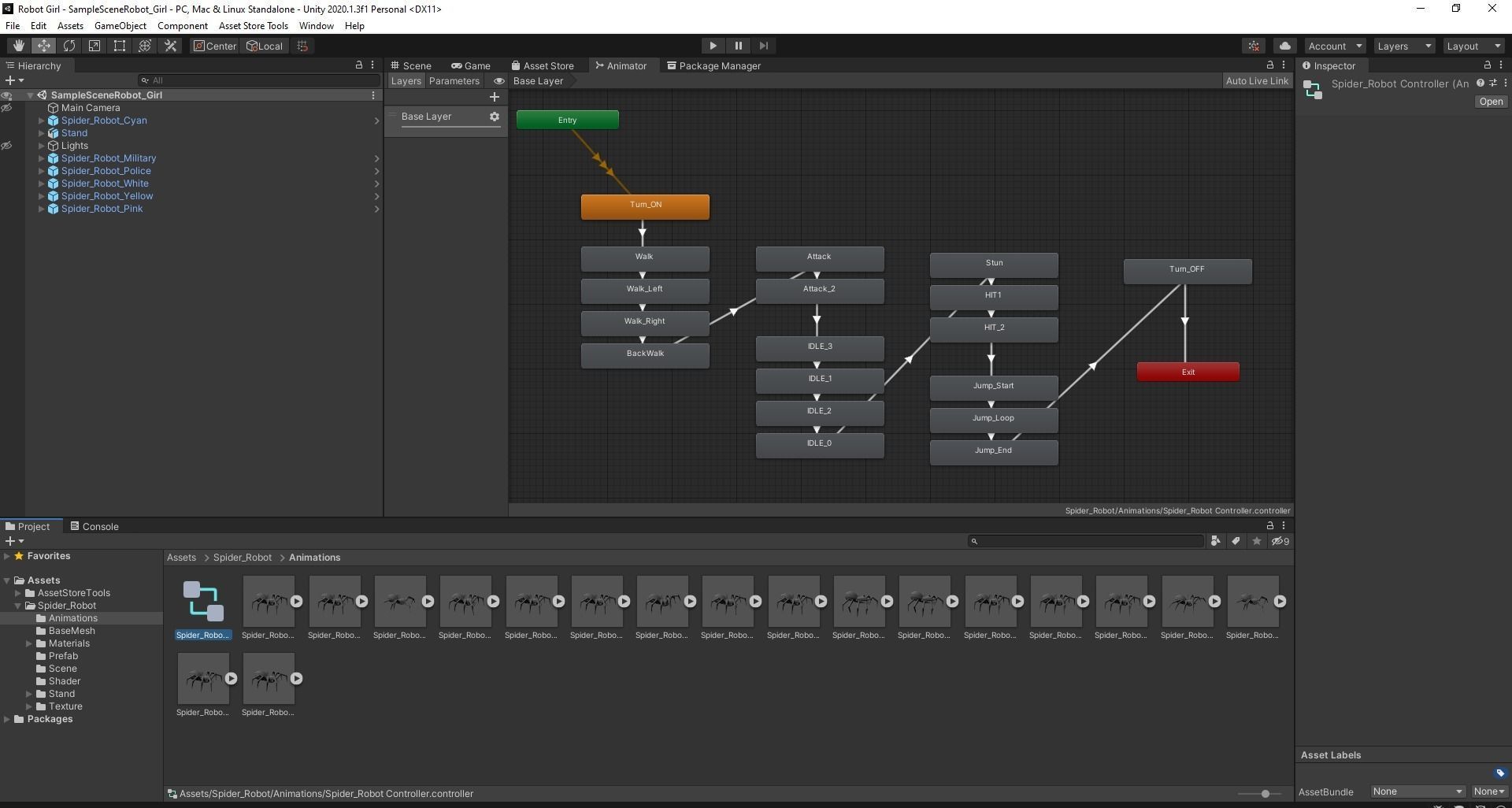Click the Open button in Inspector
Screen dimensions: 1512x808
point(1491,102)
